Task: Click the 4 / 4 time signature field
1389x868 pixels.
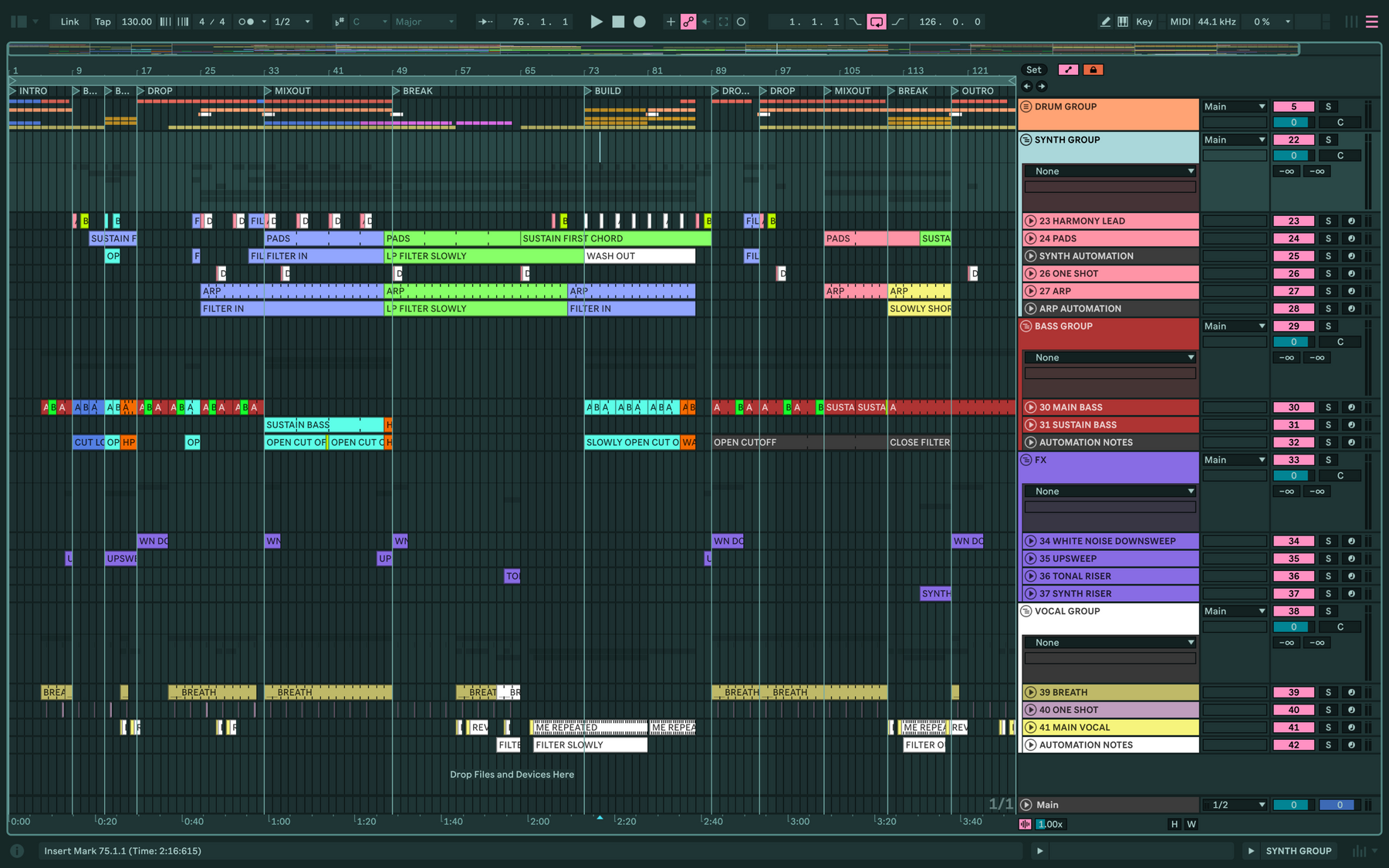Action: tap(212, 22)
